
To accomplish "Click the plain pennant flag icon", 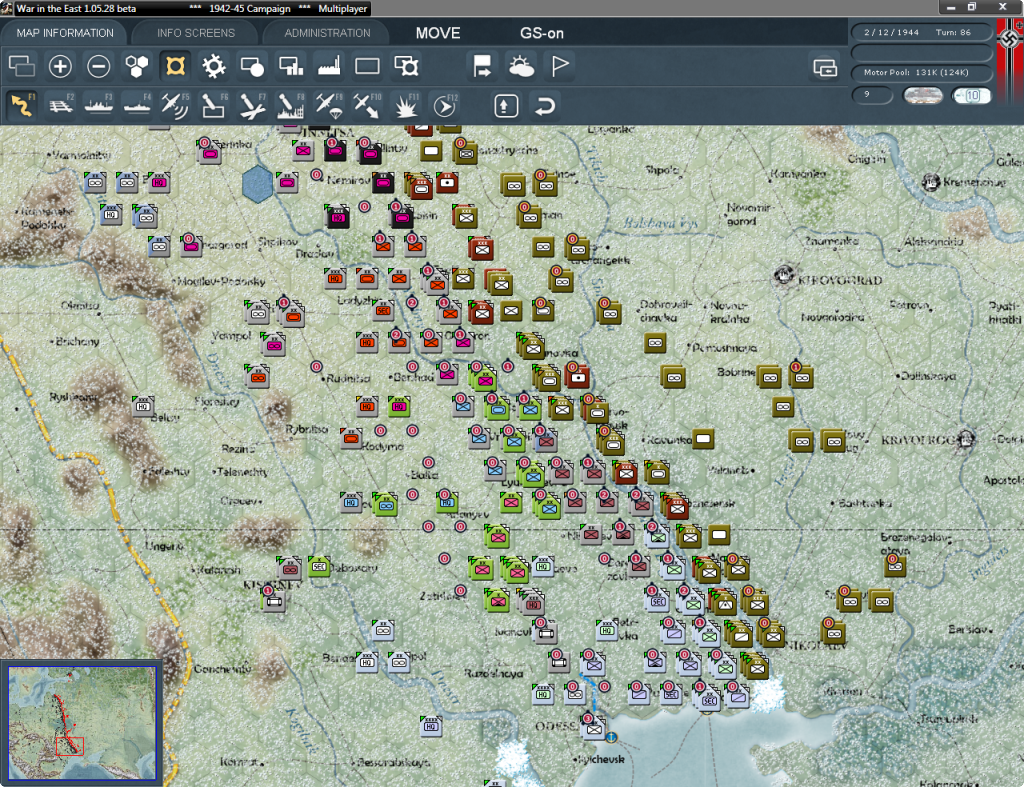I will 560,66.
